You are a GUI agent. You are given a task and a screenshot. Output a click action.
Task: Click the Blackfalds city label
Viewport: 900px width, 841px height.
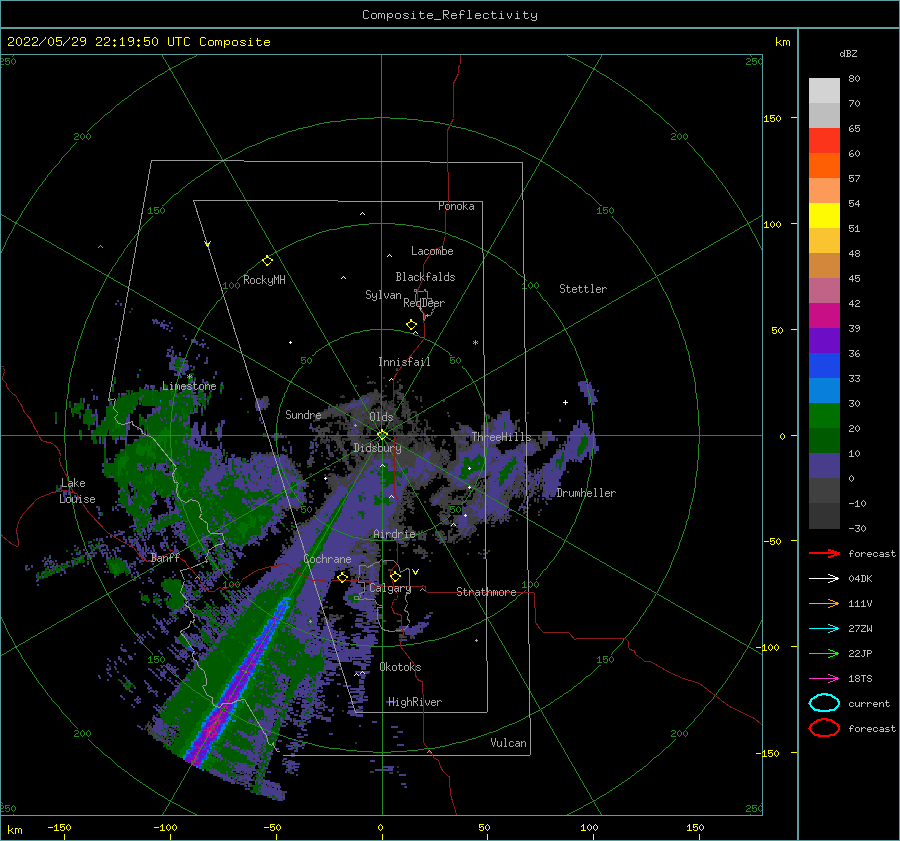(425, 277)
